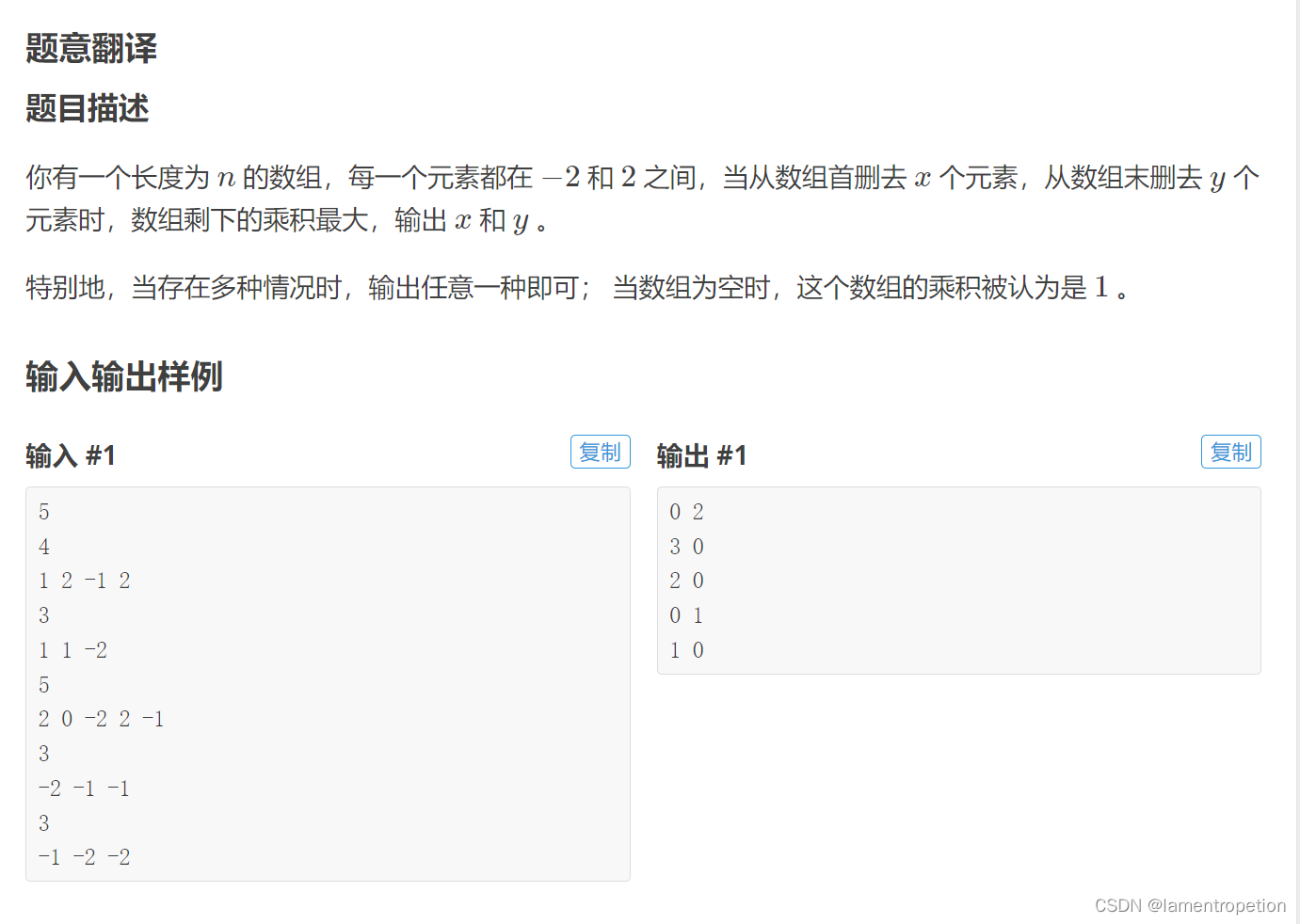Viewport: 1300px width, 924px height.
Task: Click the 输入 #1 label
Action: click(71, 455)
